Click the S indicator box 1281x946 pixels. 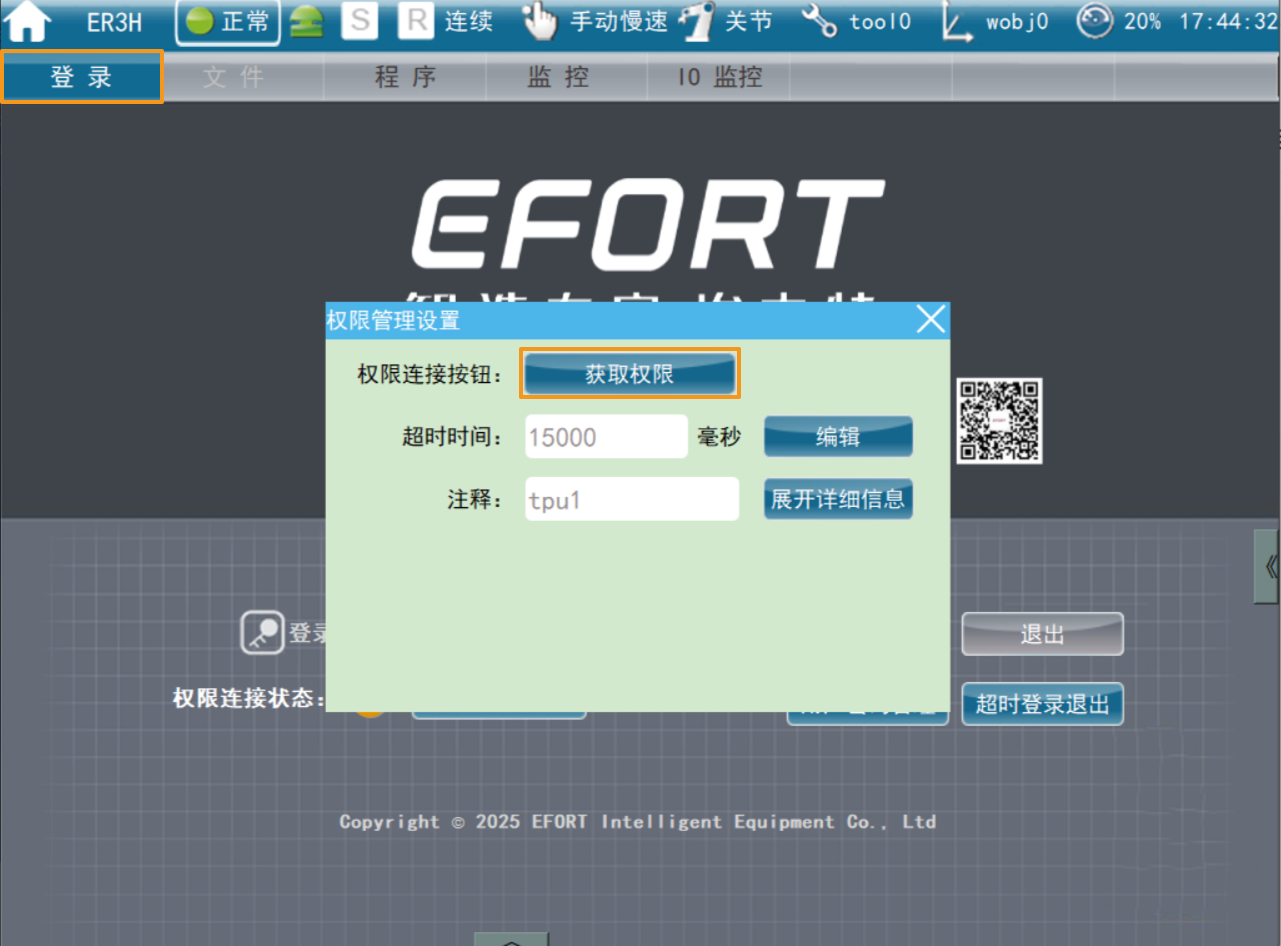(360, 21)
